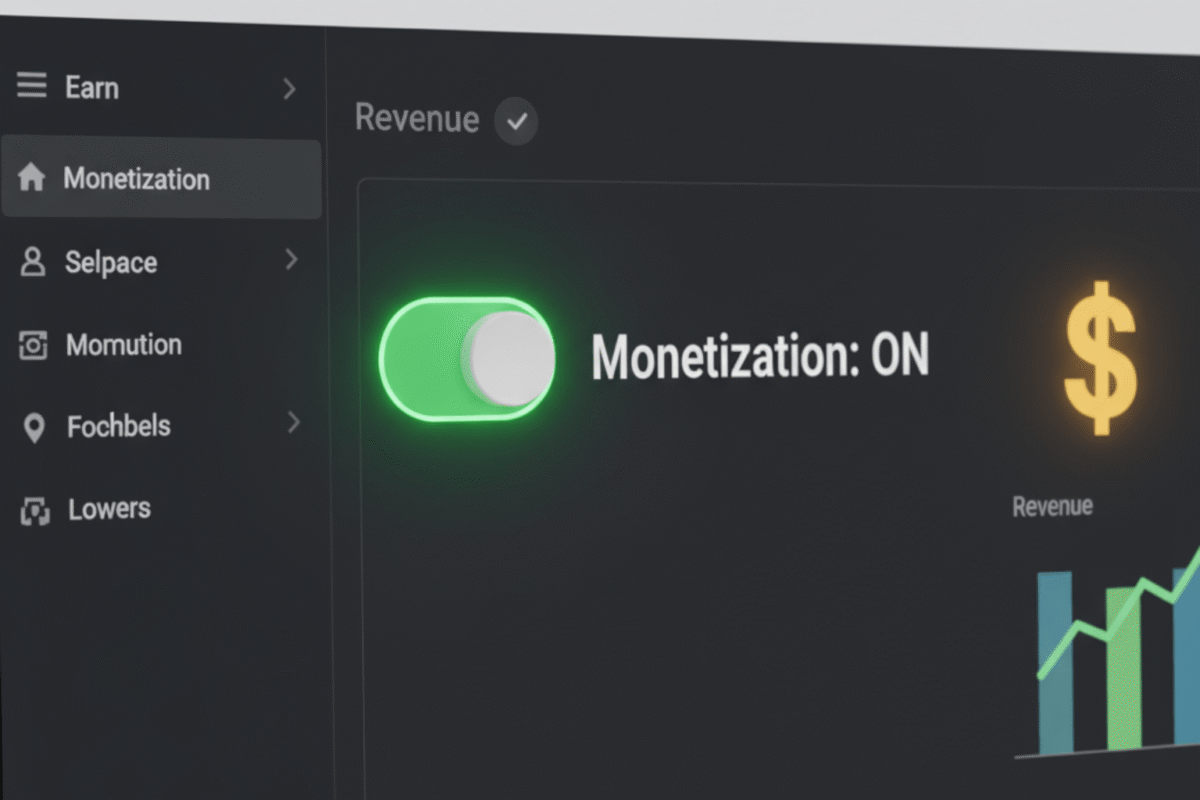Viewport: 1200px width, 800px height.
Task: Click the camera icon beside Momution
Action: point(33,346)
